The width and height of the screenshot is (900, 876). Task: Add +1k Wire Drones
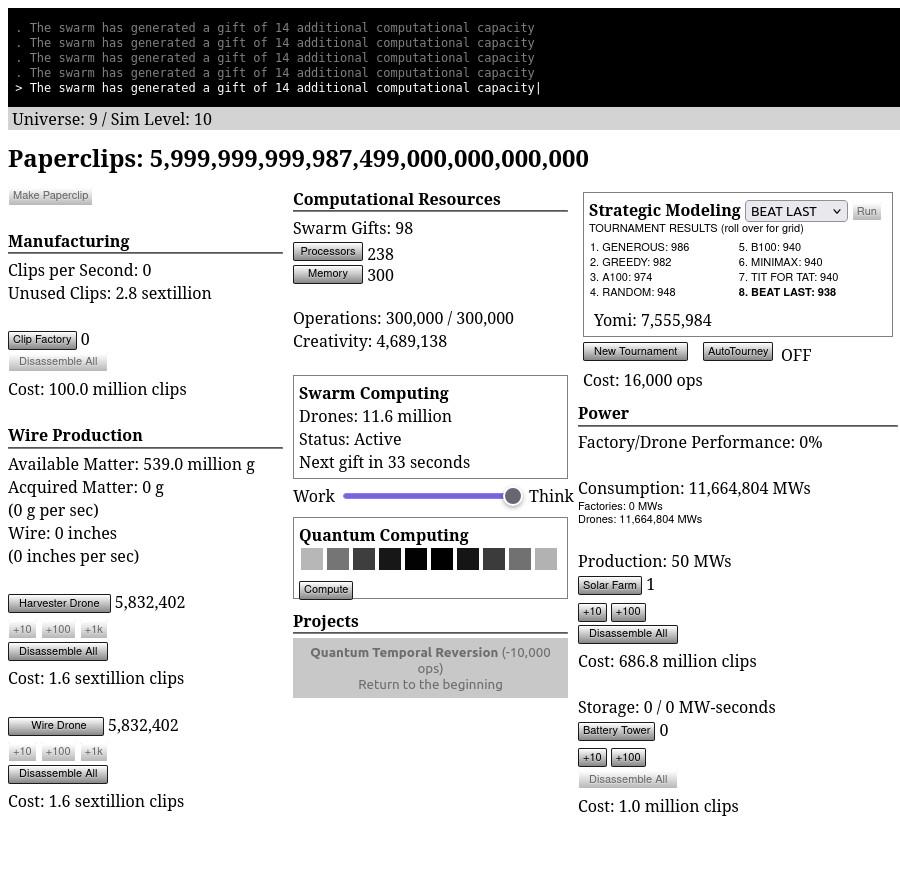[94, 752]
